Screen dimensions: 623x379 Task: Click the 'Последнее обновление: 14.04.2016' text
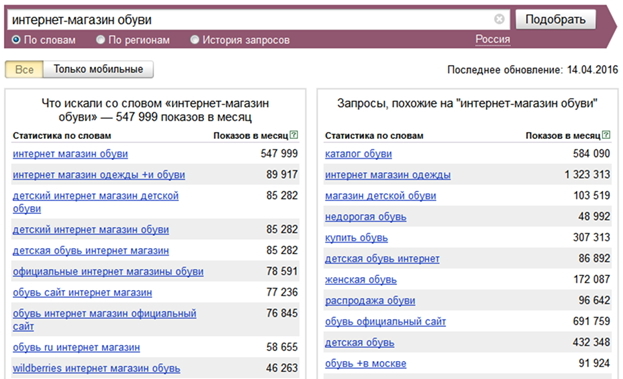click(x=532, y=70)
